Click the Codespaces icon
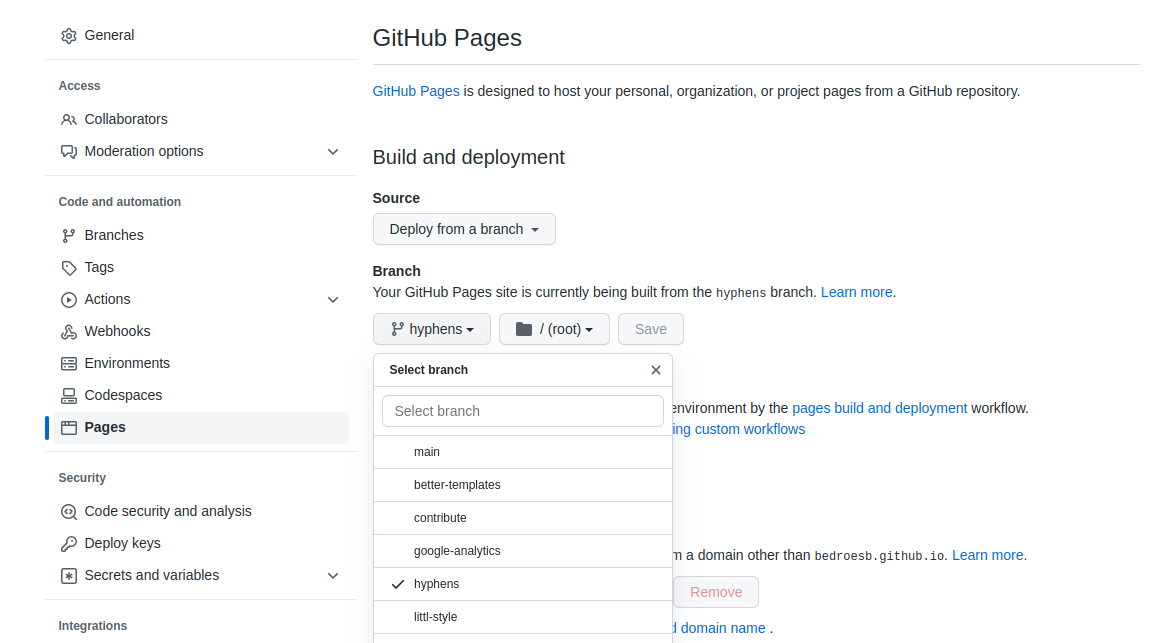Viewport: 1165px width, 643px height. [x=69, y=395]
